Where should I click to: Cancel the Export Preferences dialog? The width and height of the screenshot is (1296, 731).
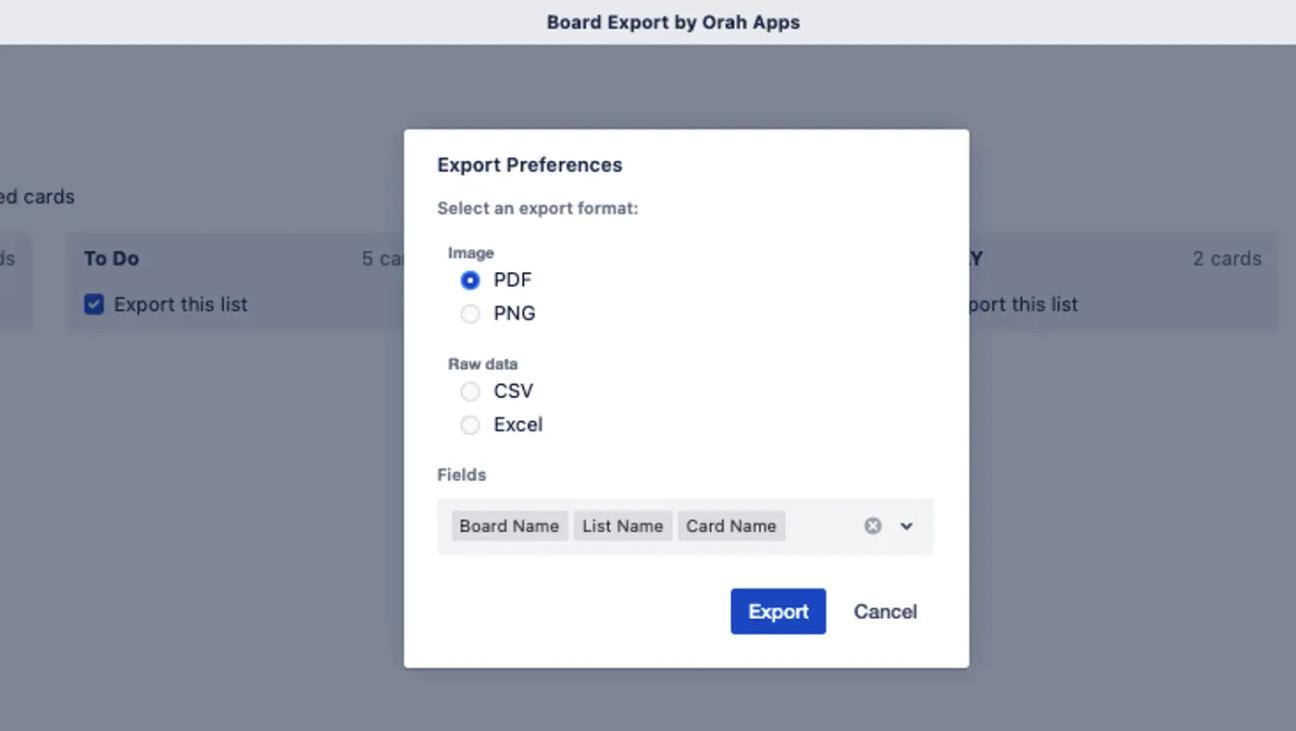point(884,611)
